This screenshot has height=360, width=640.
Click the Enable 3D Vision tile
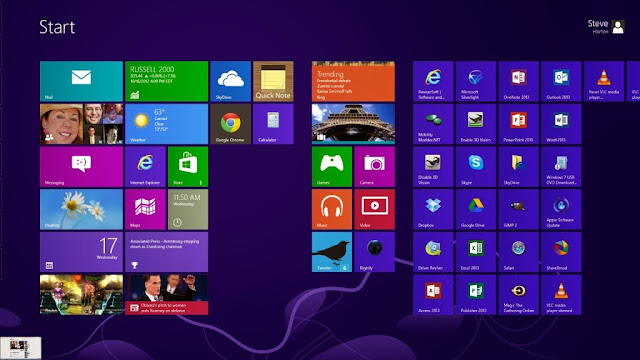pyautogui.click(x=476, y=124)
